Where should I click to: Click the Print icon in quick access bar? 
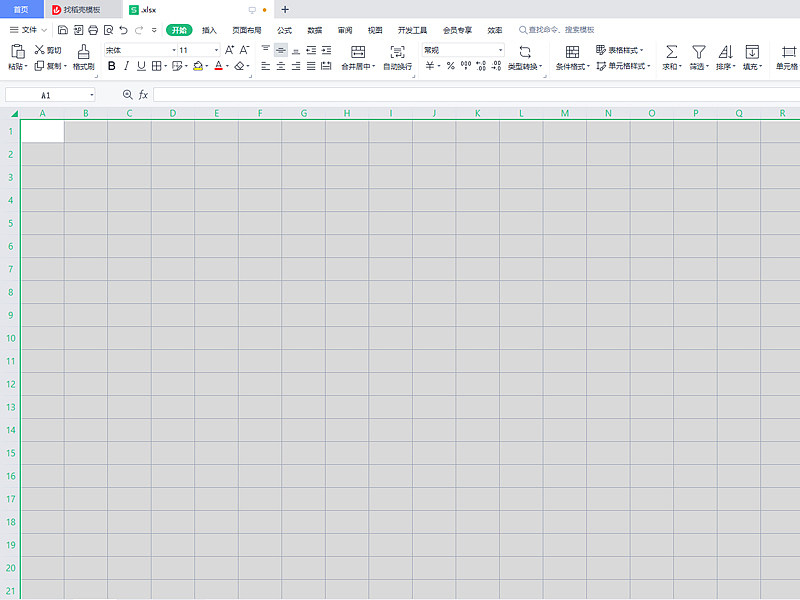[93, 30]
